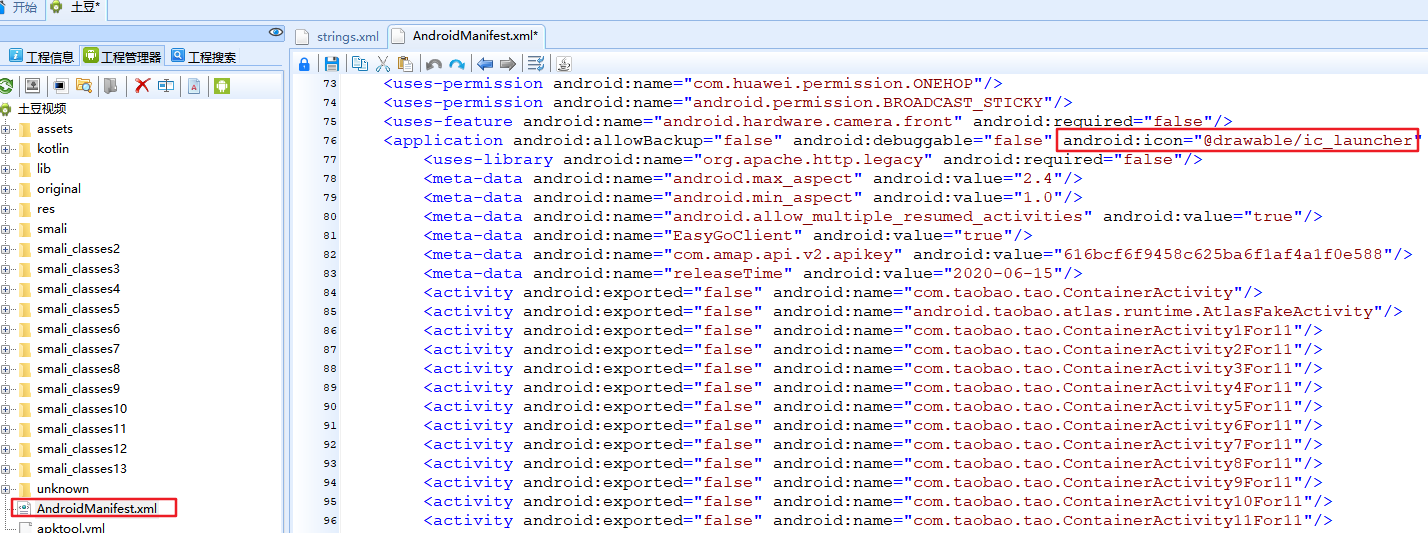Click the copy icon in editor toolbar

tap(360, 63)
